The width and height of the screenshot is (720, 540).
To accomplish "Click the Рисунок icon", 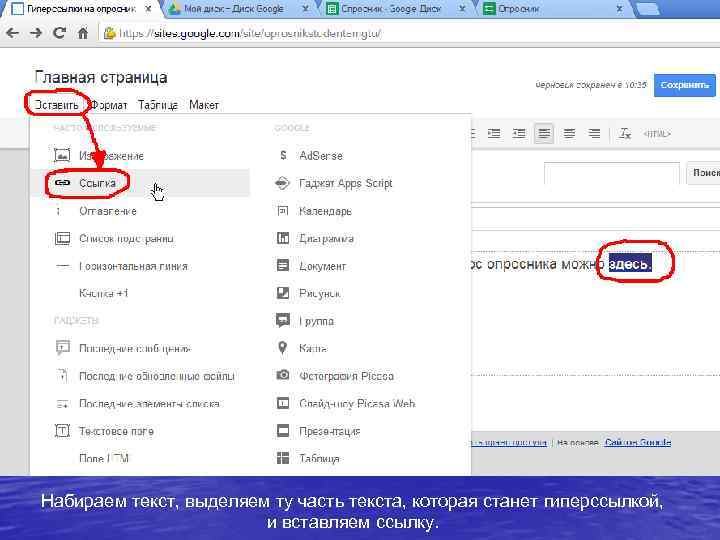I will 283,292.
